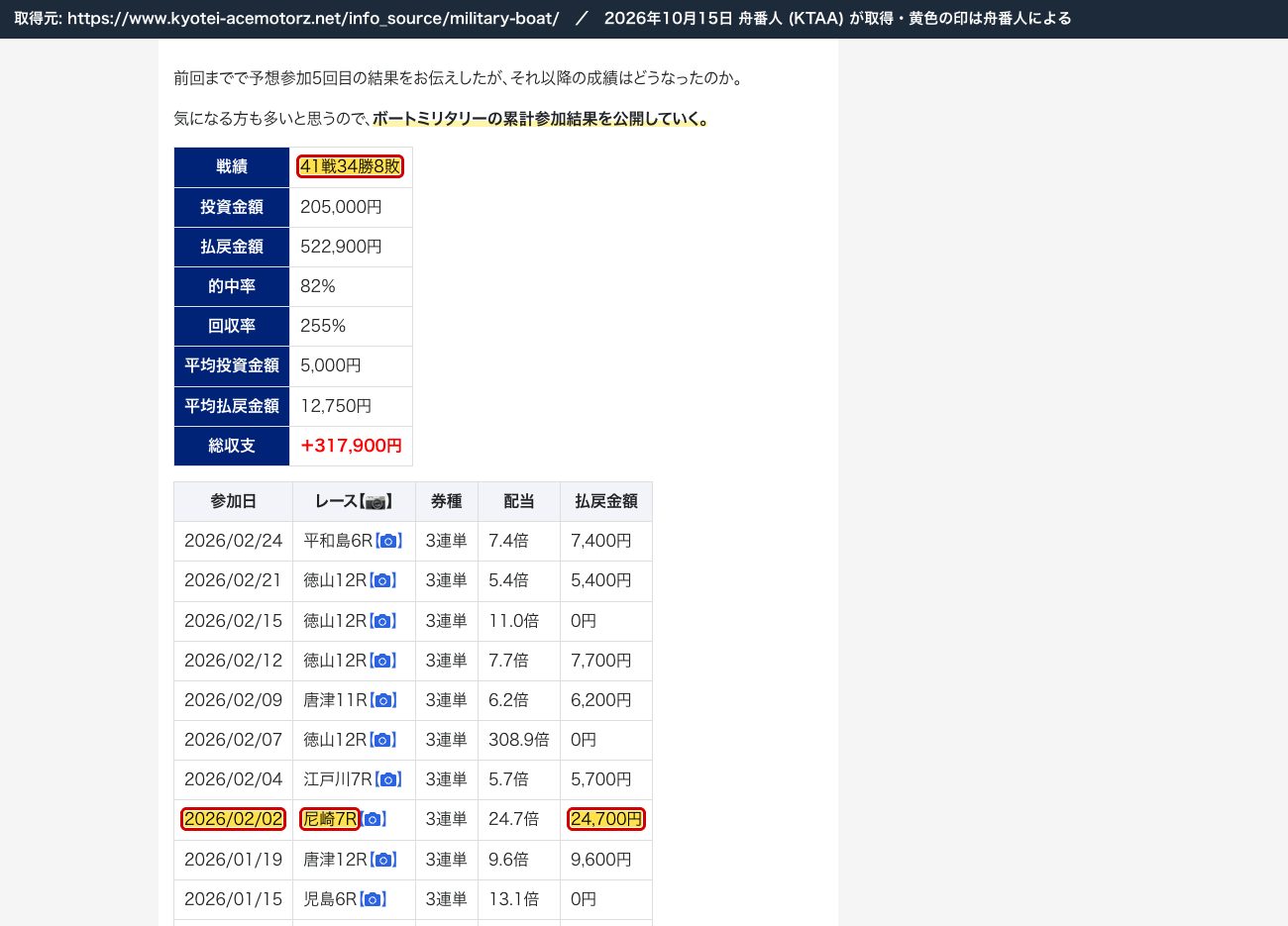Click the source URL in the top bar
This screenshot has height=926, width=1288.
click(x=313, y=19)
